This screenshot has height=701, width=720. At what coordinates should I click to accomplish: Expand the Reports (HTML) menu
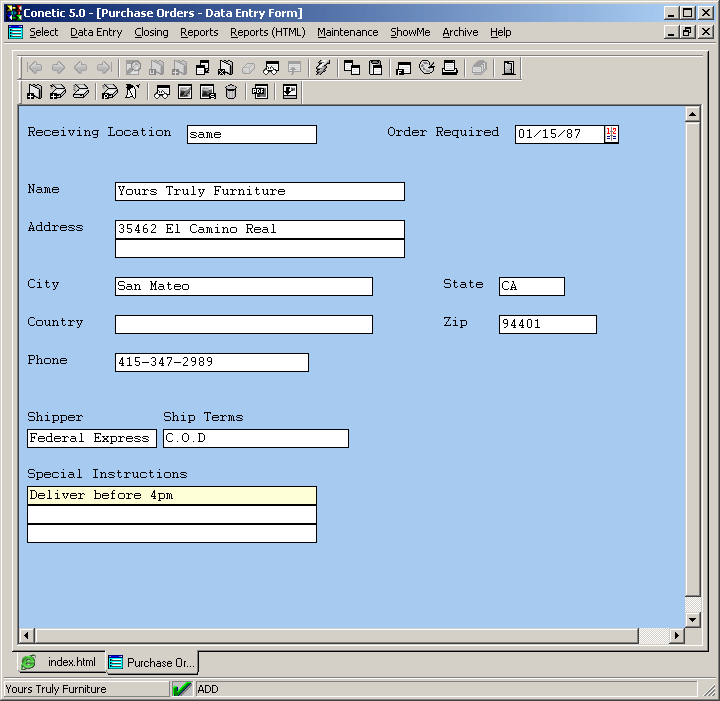pos(267,32)
